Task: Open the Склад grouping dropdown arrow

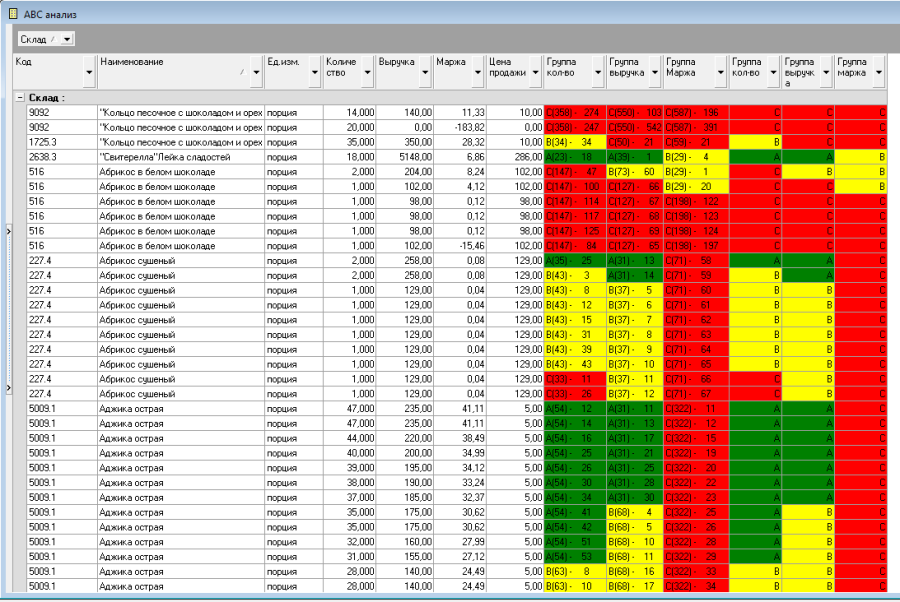Action: click(66, 39)
